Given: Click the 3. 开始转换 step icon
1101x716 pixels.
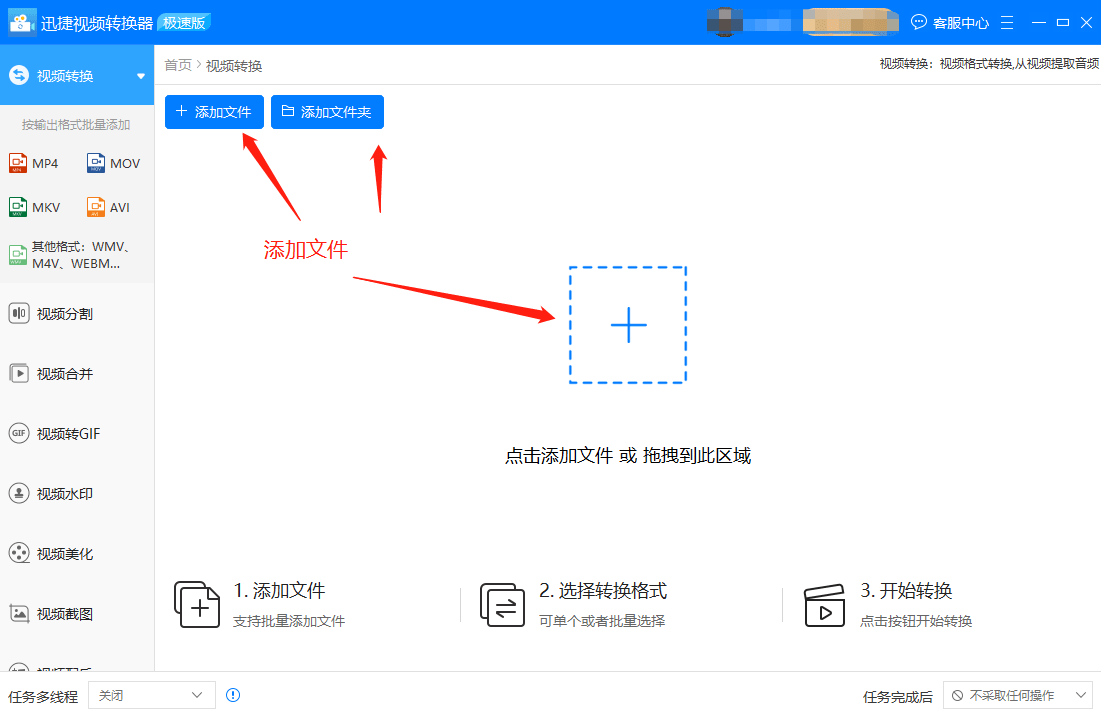Looking at the screenshot, I should (824, 605).
